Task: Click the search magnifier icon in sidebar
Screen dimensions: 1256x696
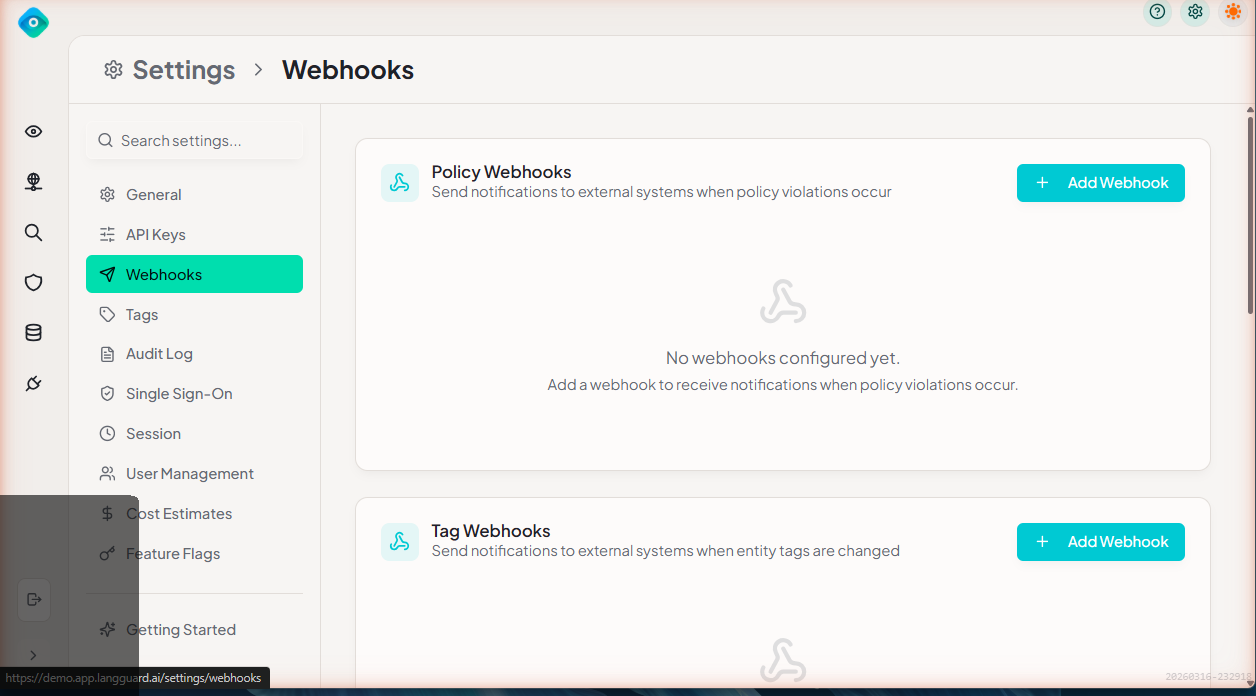Action: [x=33, y=232]
